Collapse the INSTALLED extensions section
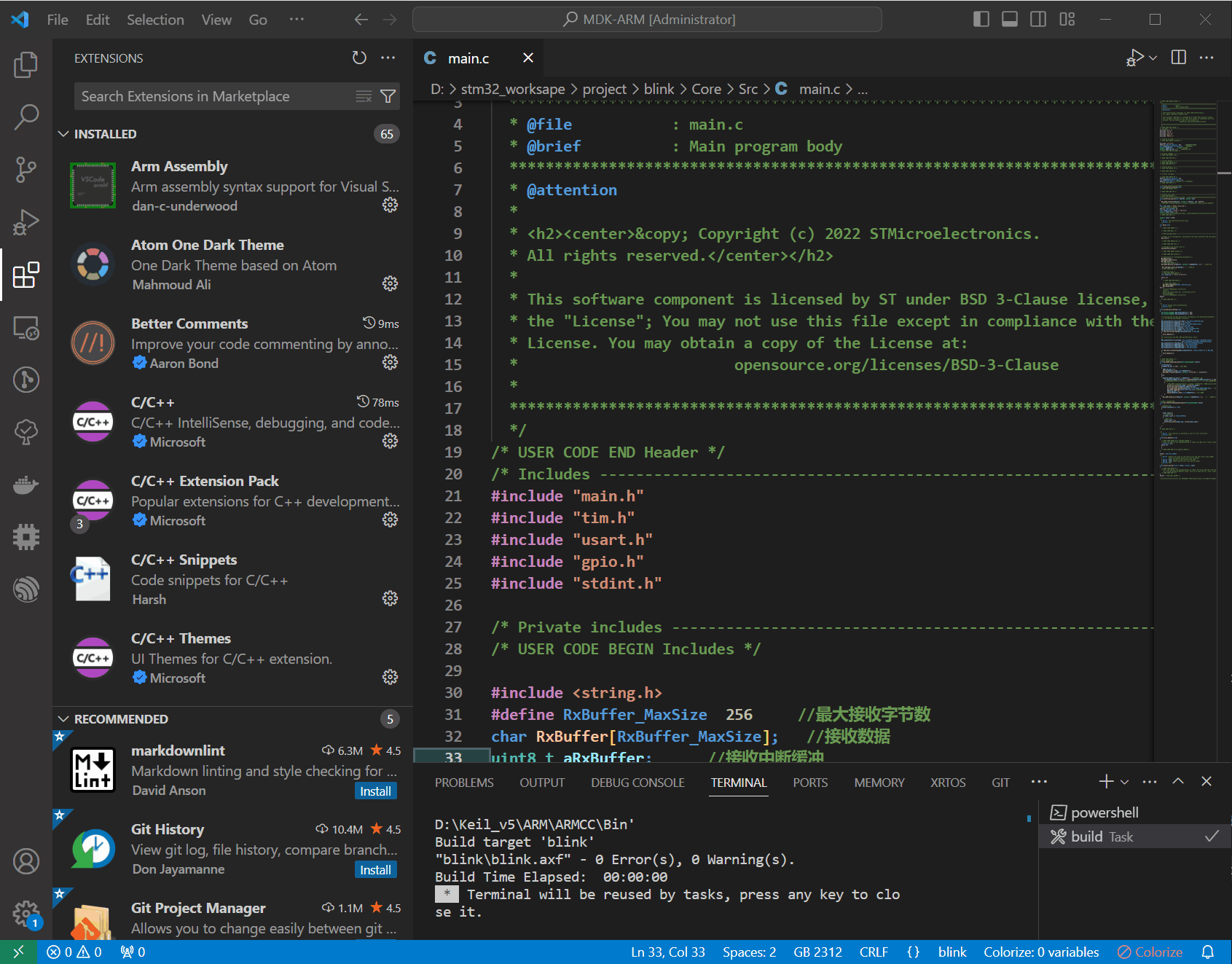This screenshot has width=1232, height=964. coord(63,134)
